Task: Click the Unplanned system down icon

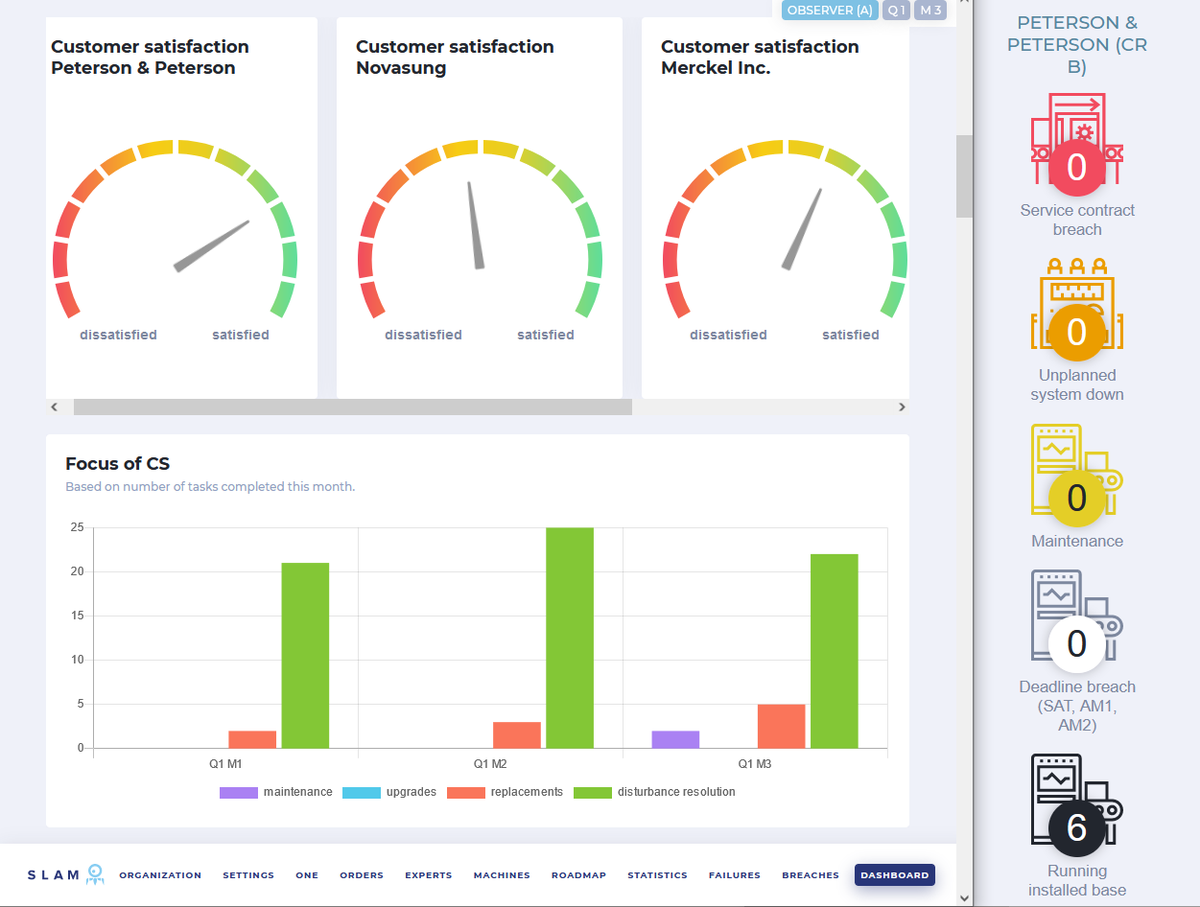Action: (1077, 308)
